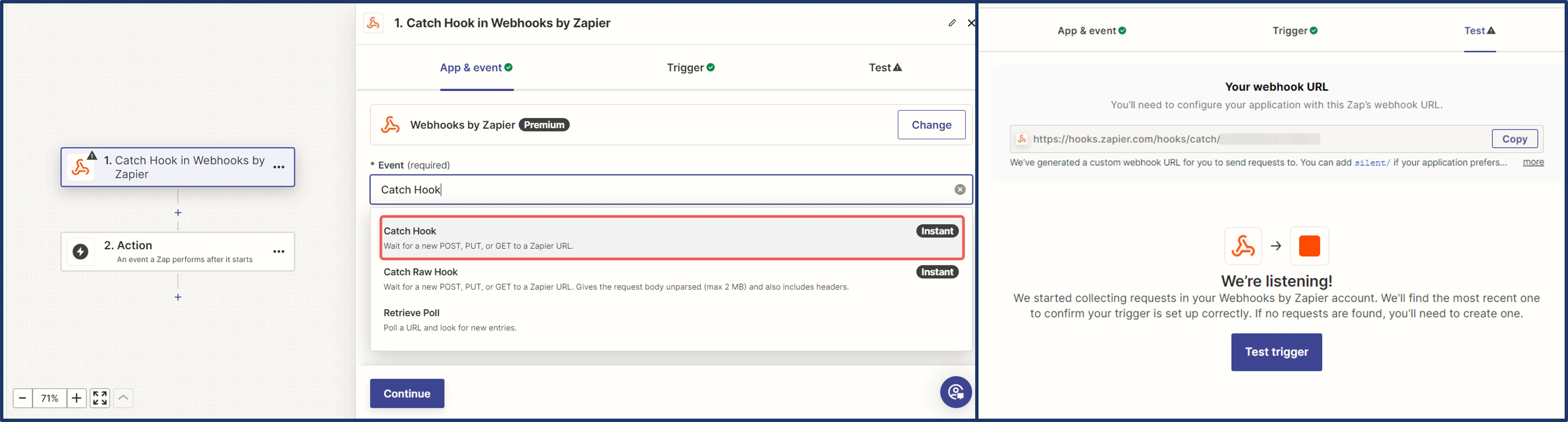Image resolution: width=1568 pixels, height=422 pixels.
Task: Collapse zoom controls with chevron up
Action: pyautogui.click(x=124, y=398)
